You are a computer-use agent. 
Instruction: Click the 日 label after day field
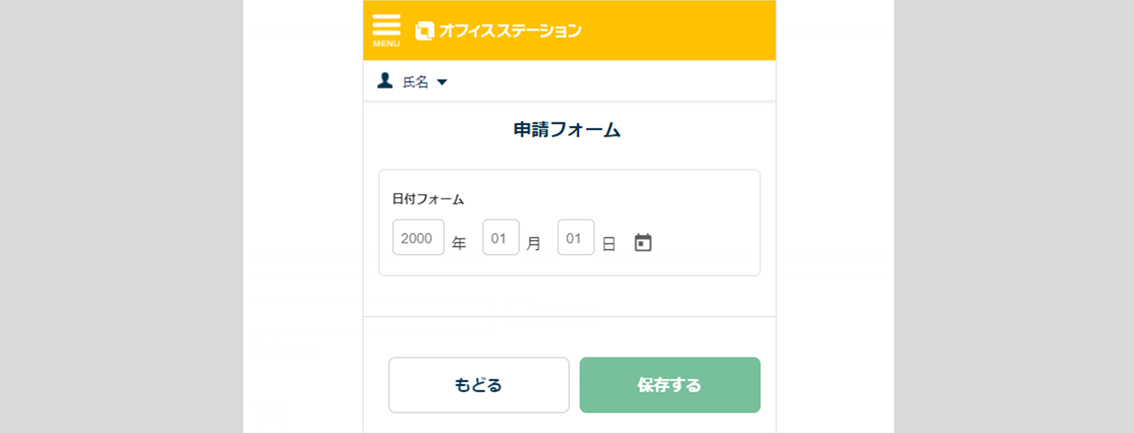609,243
